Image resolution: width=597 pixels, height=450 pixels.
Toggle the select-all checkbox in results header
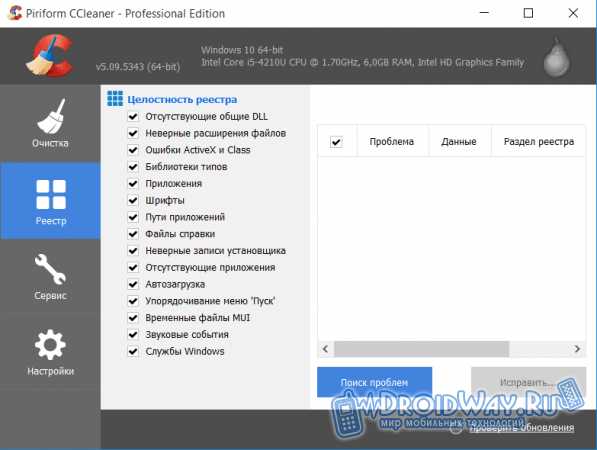coord(336,142)
